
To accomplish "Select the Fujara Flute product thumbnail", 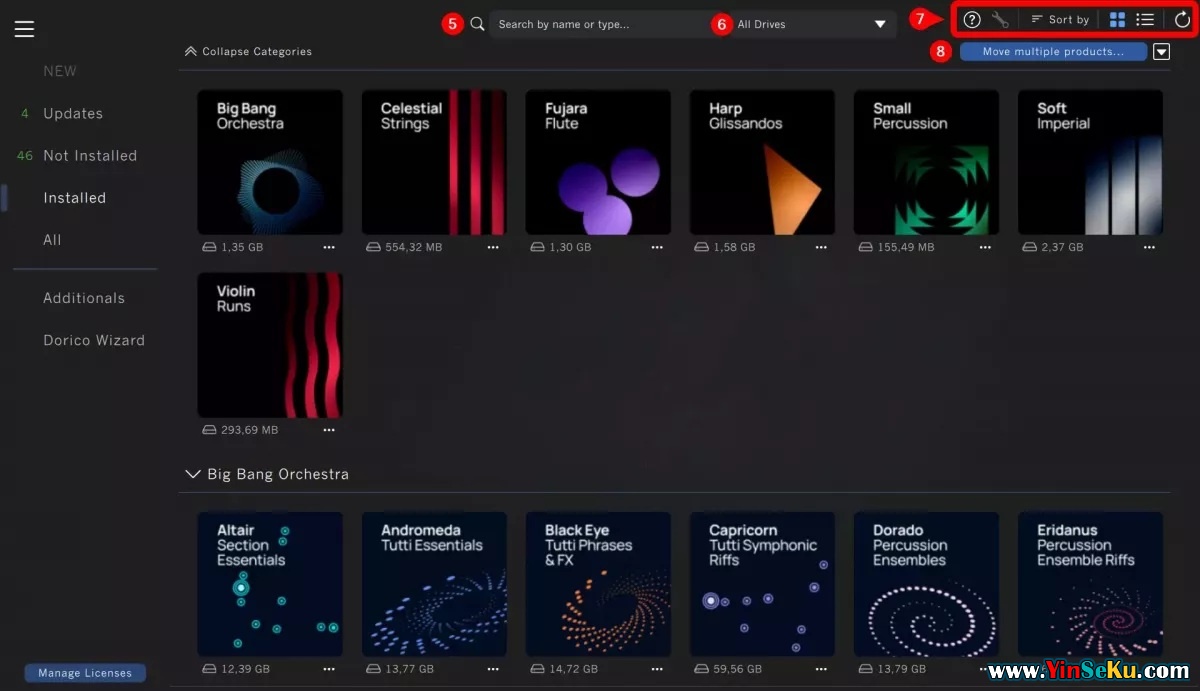I will [x=598, y=162].
